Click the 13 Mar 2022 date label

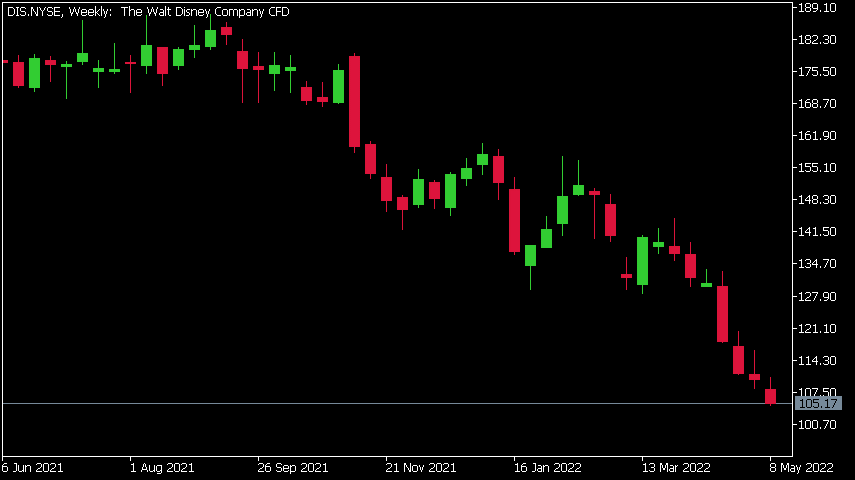tap(676, 468)
